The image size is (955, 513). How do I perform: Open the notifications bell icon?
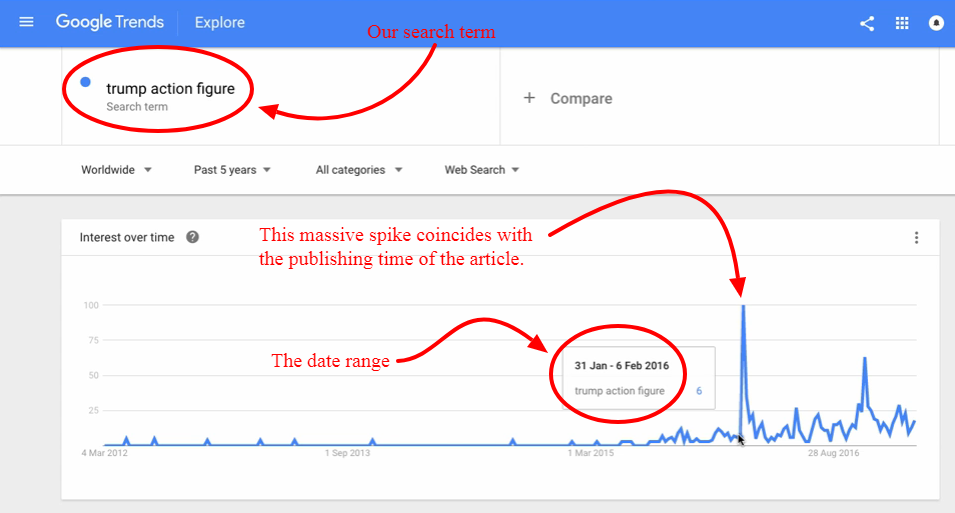coord(936,23)
